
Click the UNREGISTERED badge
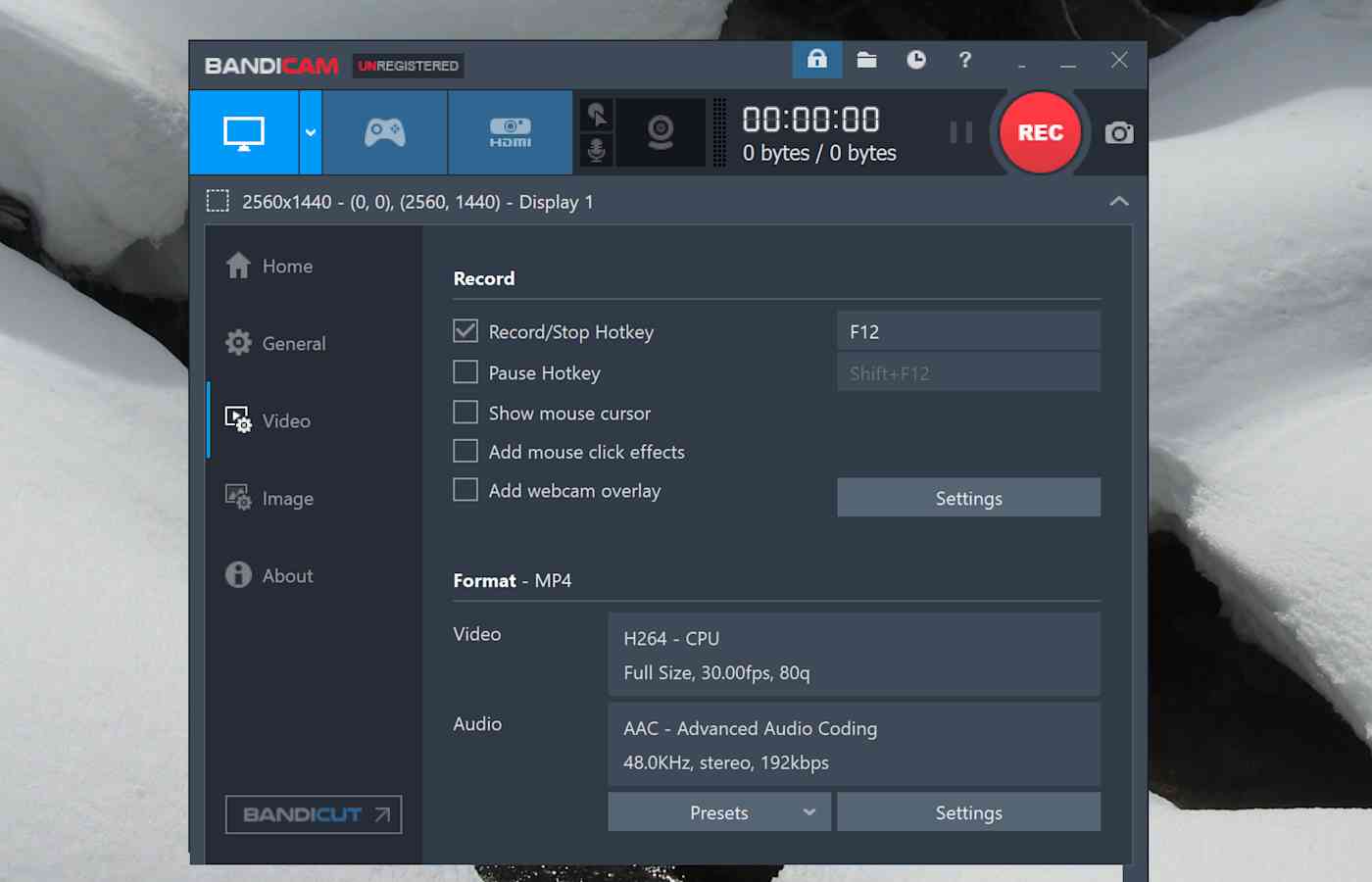[409, 66]
